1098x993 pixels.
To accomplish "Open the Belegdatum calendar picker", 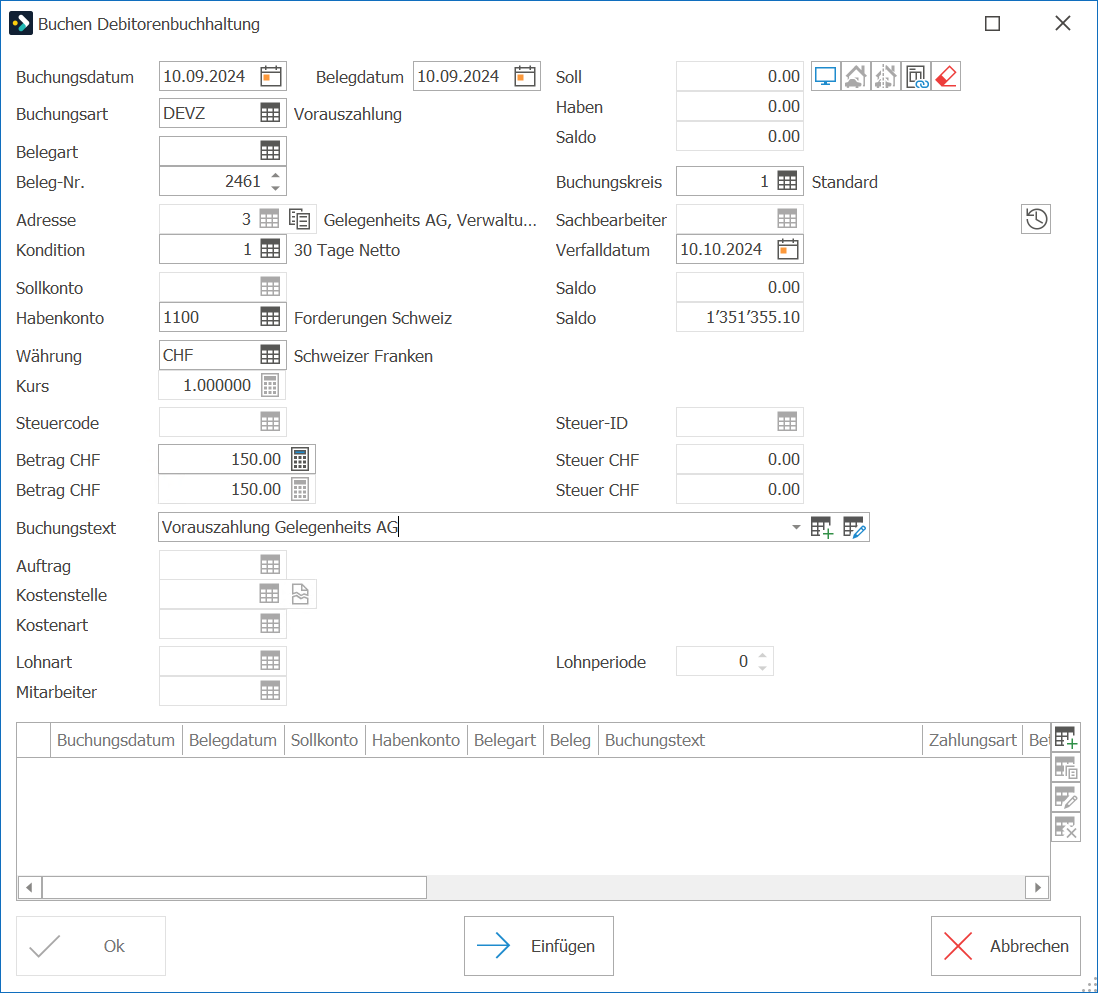I will tap(524, 76).
